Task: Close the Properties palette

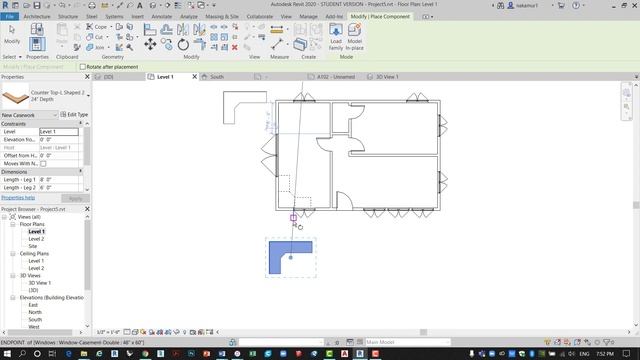Action: [x=87, y=77]
